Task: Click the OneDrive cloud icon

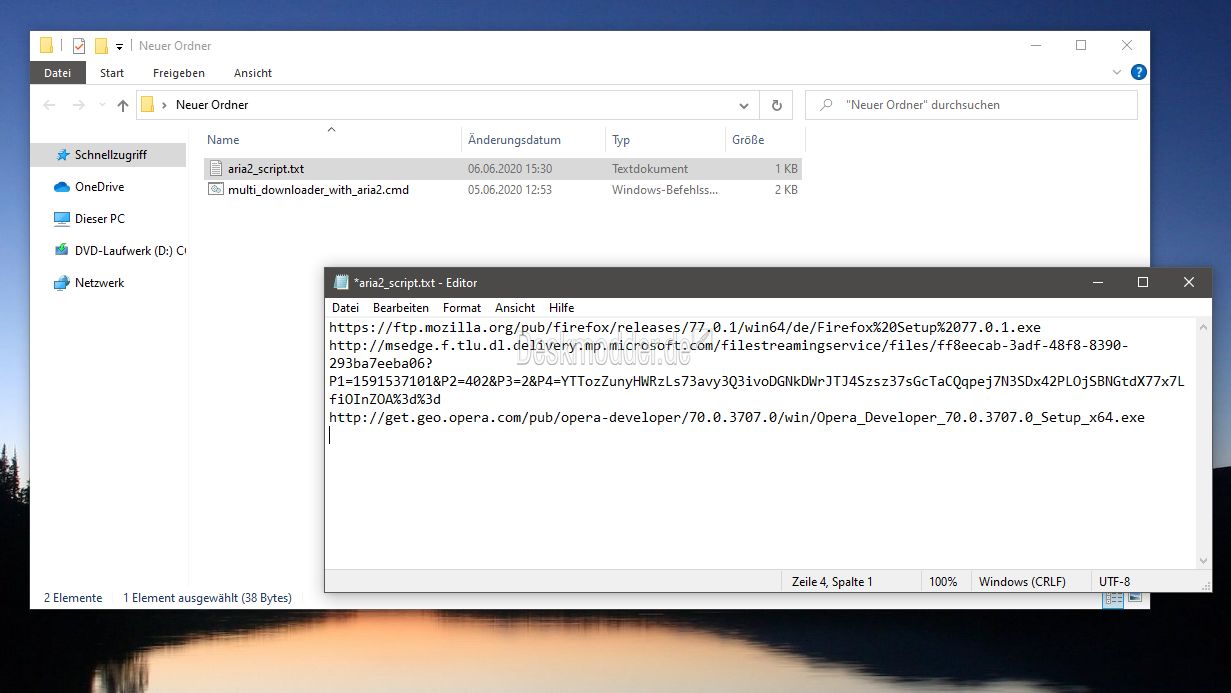Action: point(62,187)
